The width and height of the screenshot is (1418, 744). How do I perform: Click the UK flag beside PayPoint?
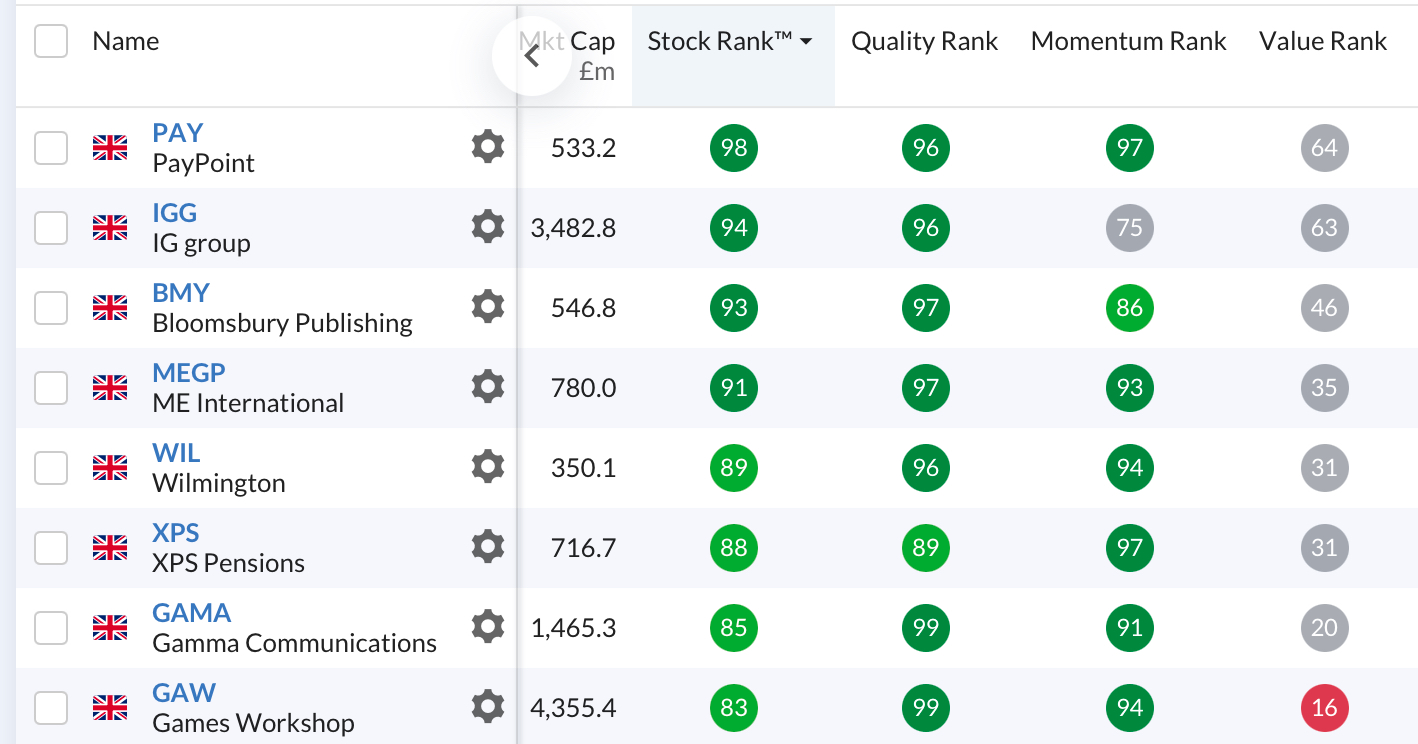pos(110,148)
